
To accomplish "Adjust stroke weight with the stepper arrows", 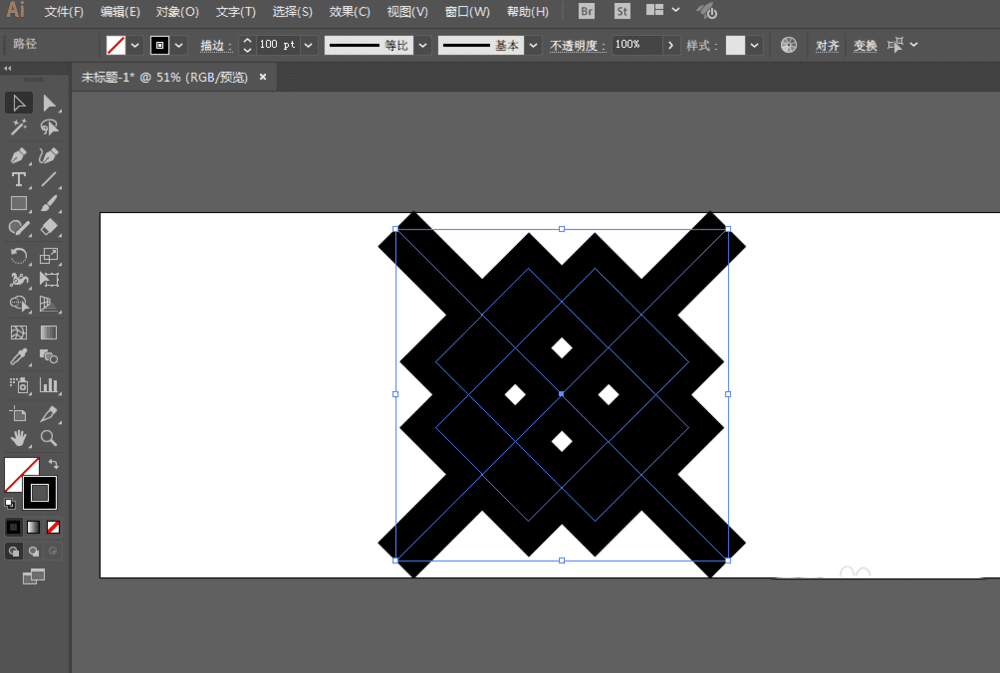I will [x=247, y=45].
